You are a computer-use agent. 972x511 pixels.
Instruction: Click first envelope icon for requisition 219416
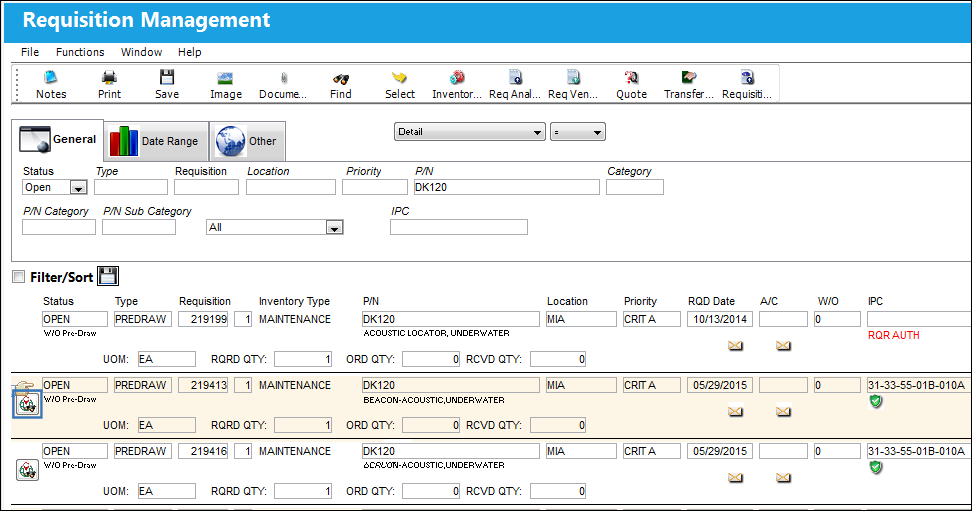coord(735,478)
